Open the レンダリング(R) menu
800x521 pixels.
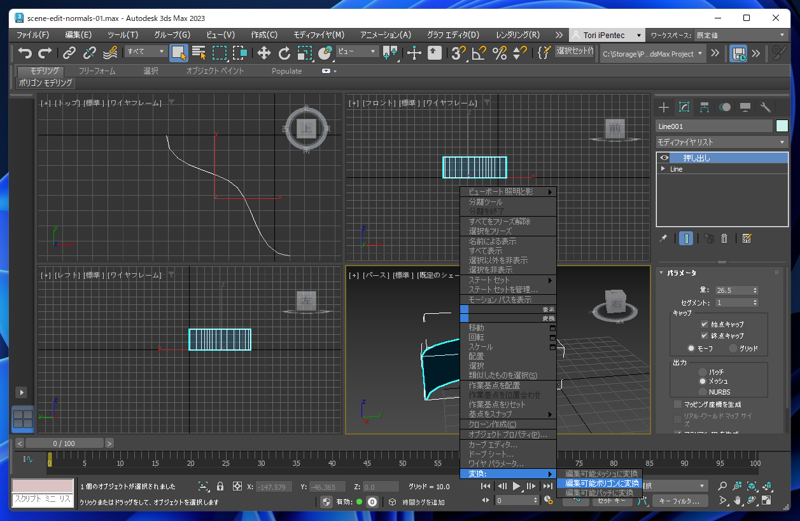click(x=517, y=35)
